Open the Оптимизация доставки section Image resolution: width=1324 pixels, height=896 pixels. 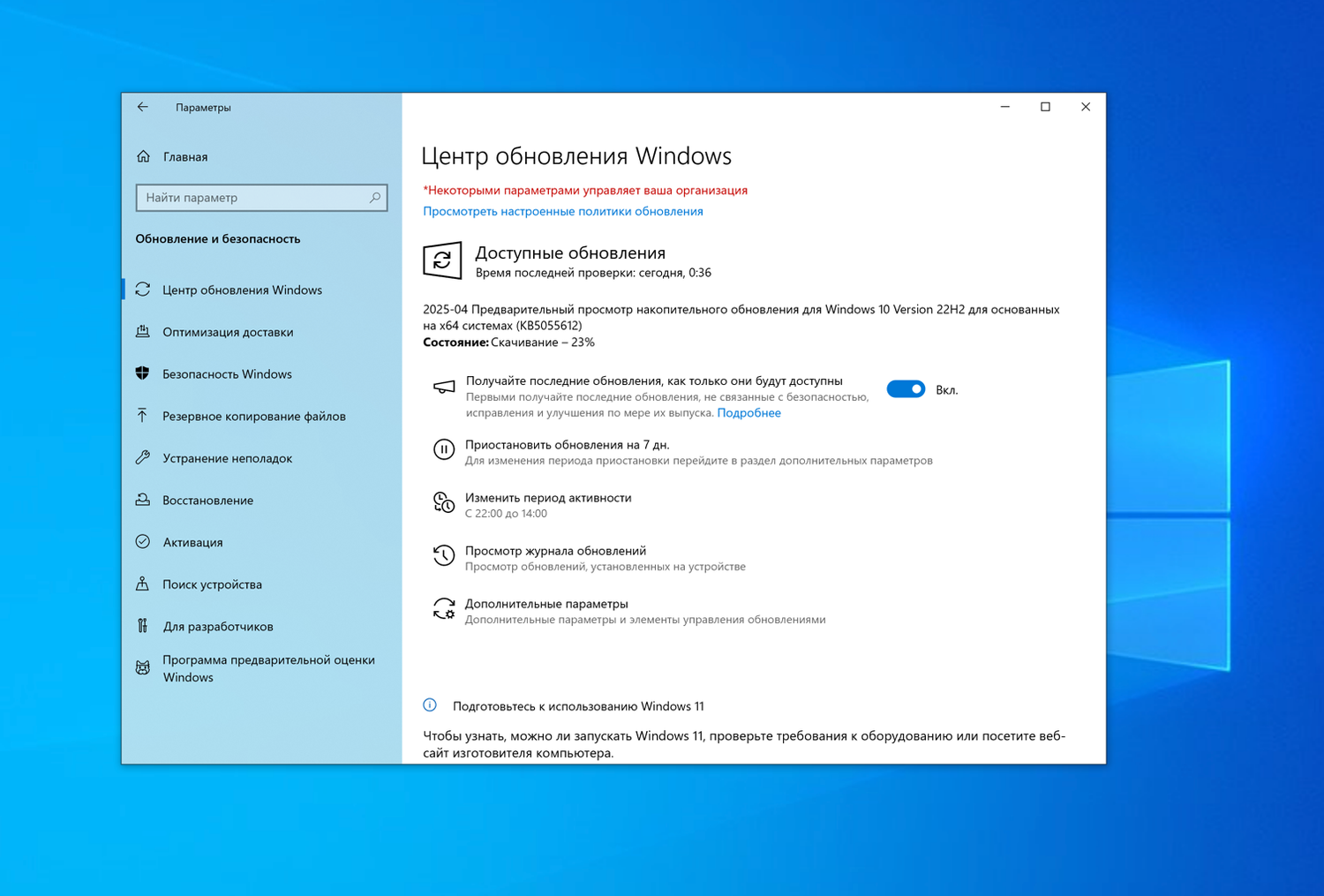click(x=228, y=332)
